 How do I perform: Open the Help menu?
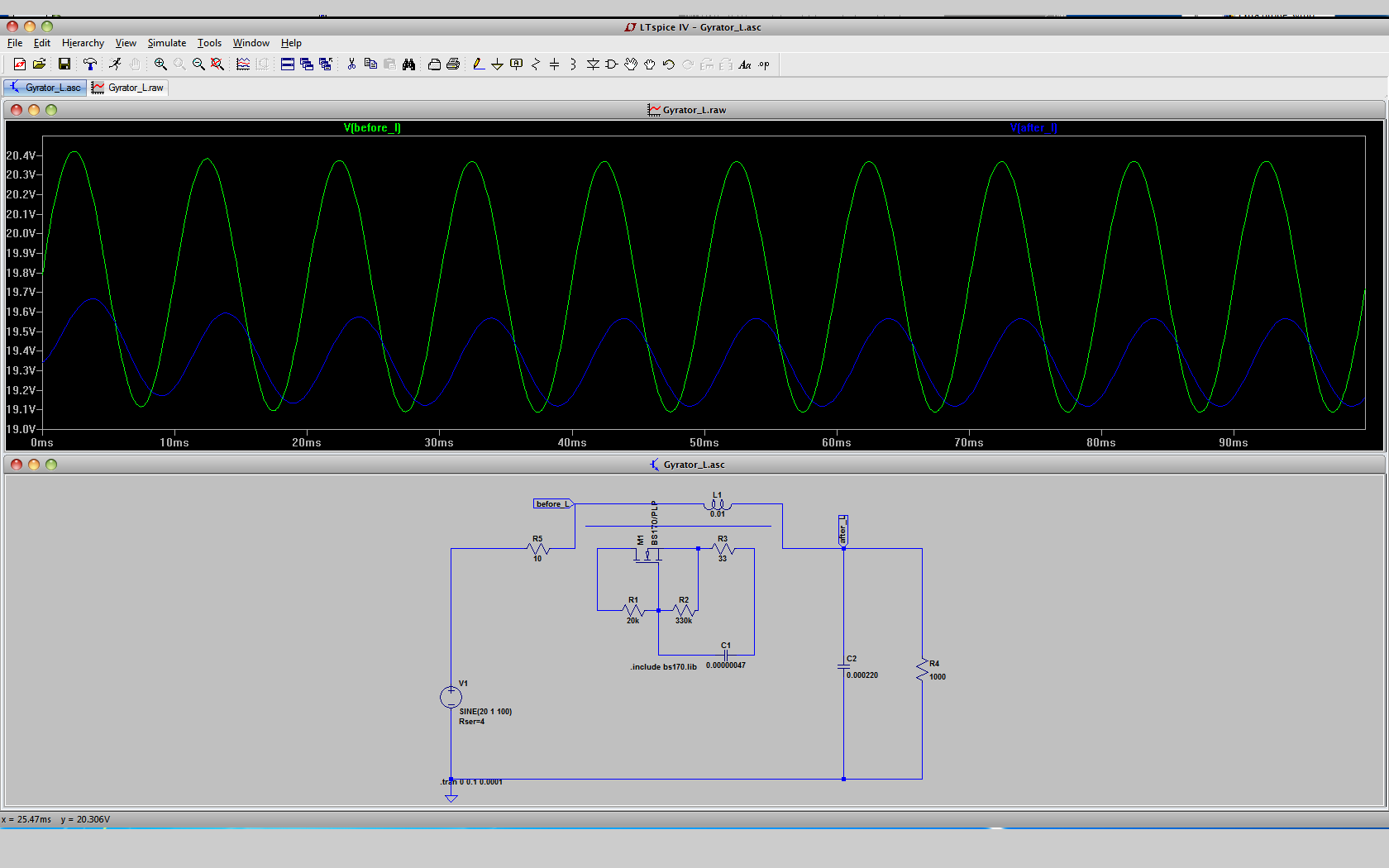[x=291, y=43]
